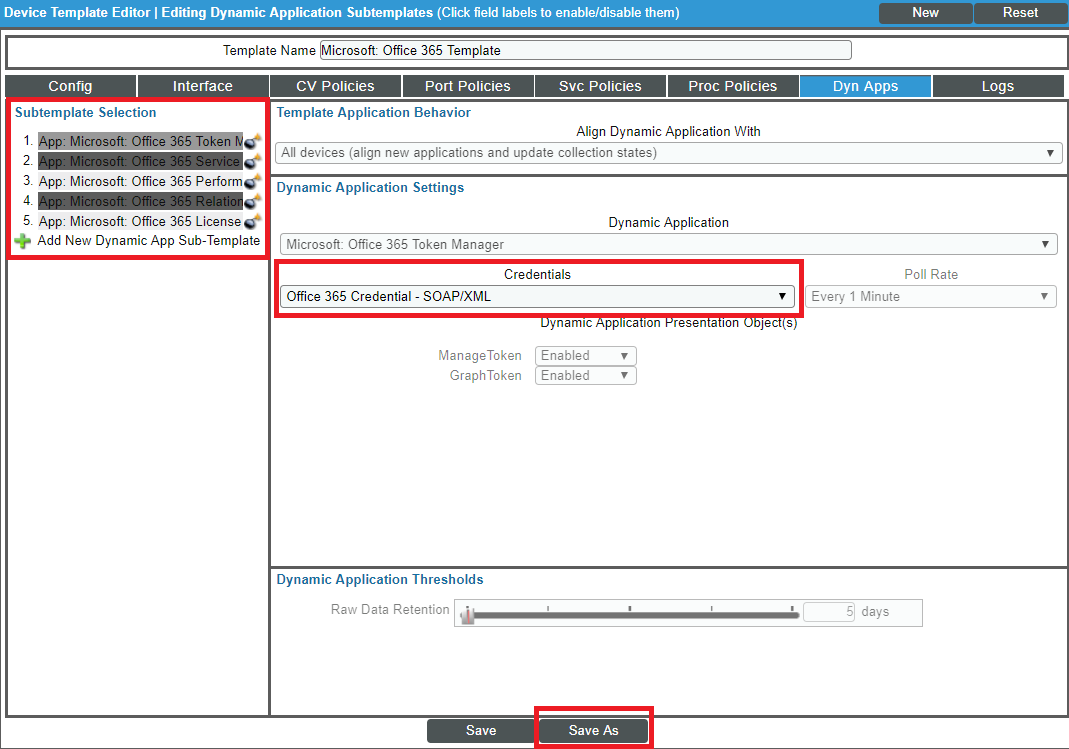Add New Dynamic App Sub-Template link
The width and height of the screenshot is (1069, 749).
149,241
